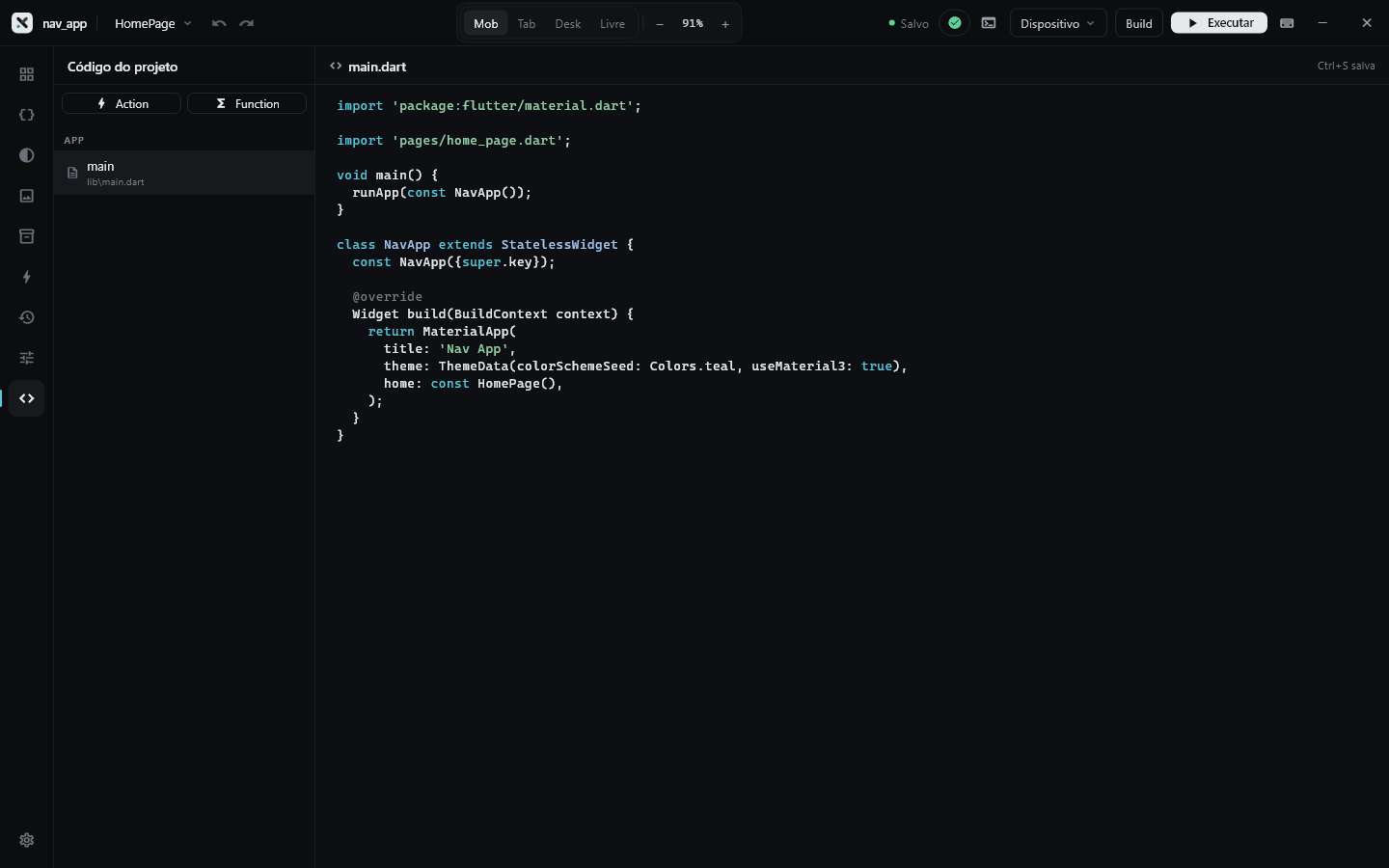Add a new Action

[x=122, y=103]
